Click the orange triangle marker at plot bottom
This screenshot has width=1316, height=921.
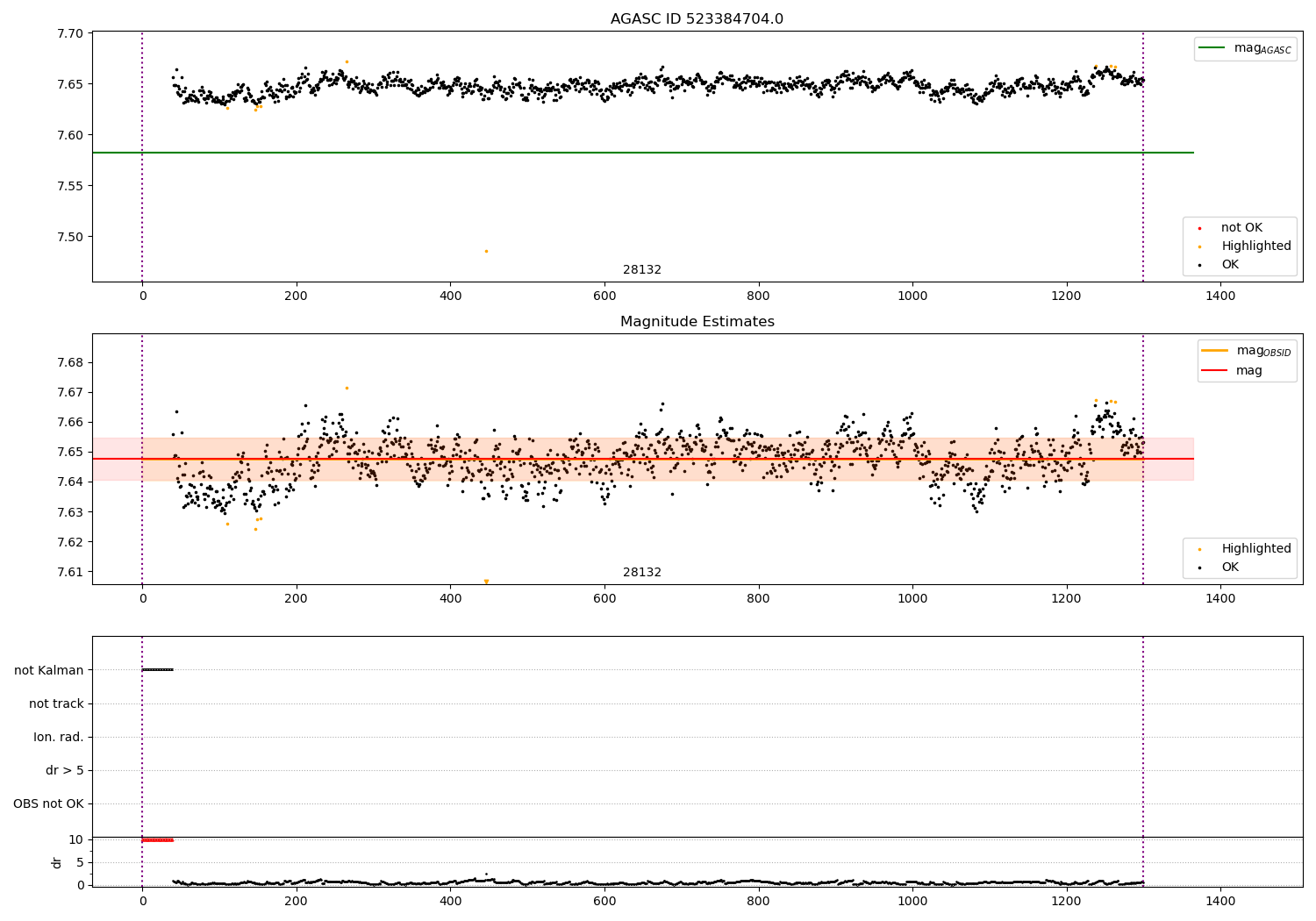tap(486, 582)
